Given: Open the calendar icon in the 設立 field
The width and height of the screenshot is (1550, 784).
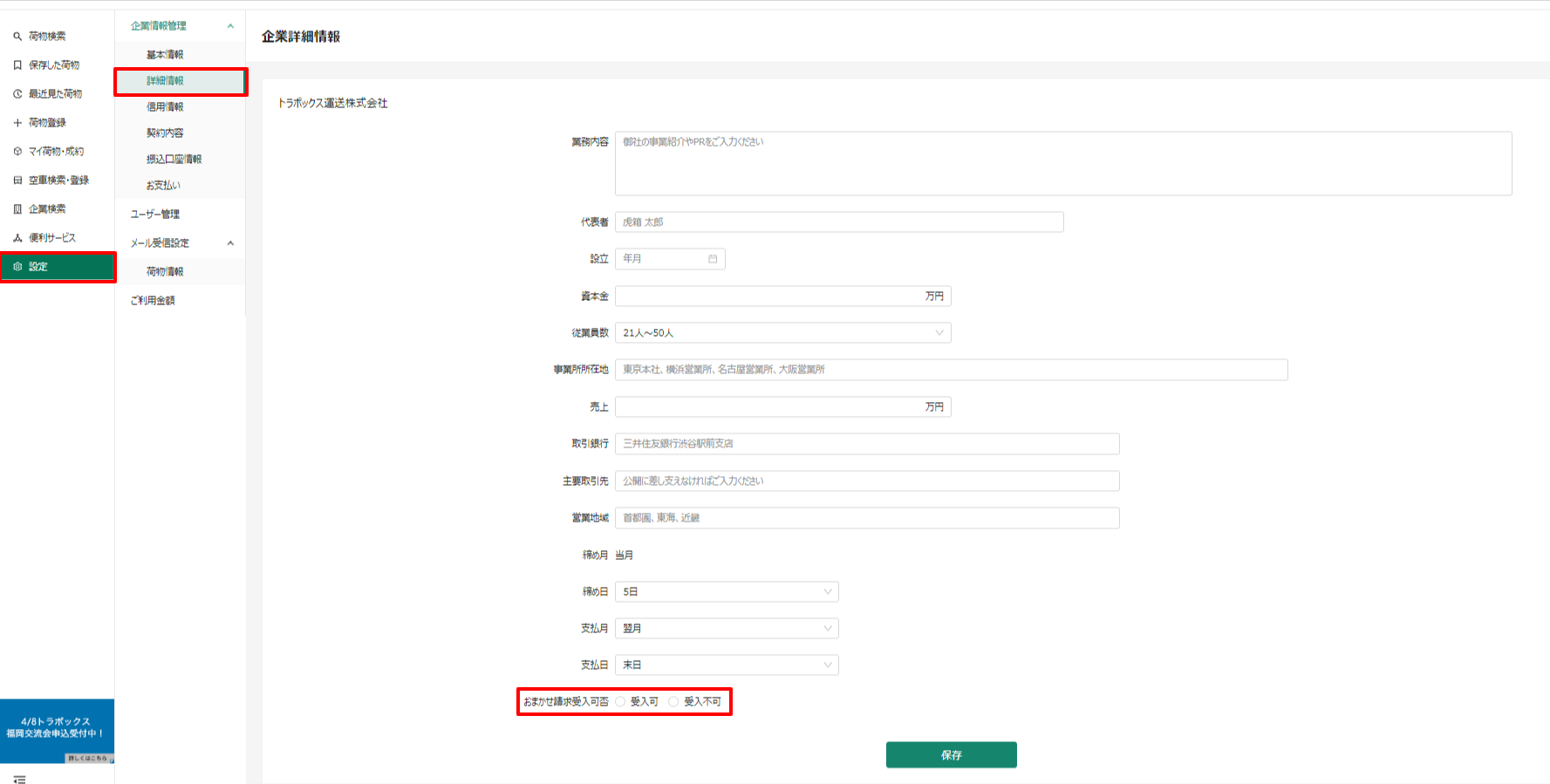Looking at the screenshot, I should coord(713,259).
